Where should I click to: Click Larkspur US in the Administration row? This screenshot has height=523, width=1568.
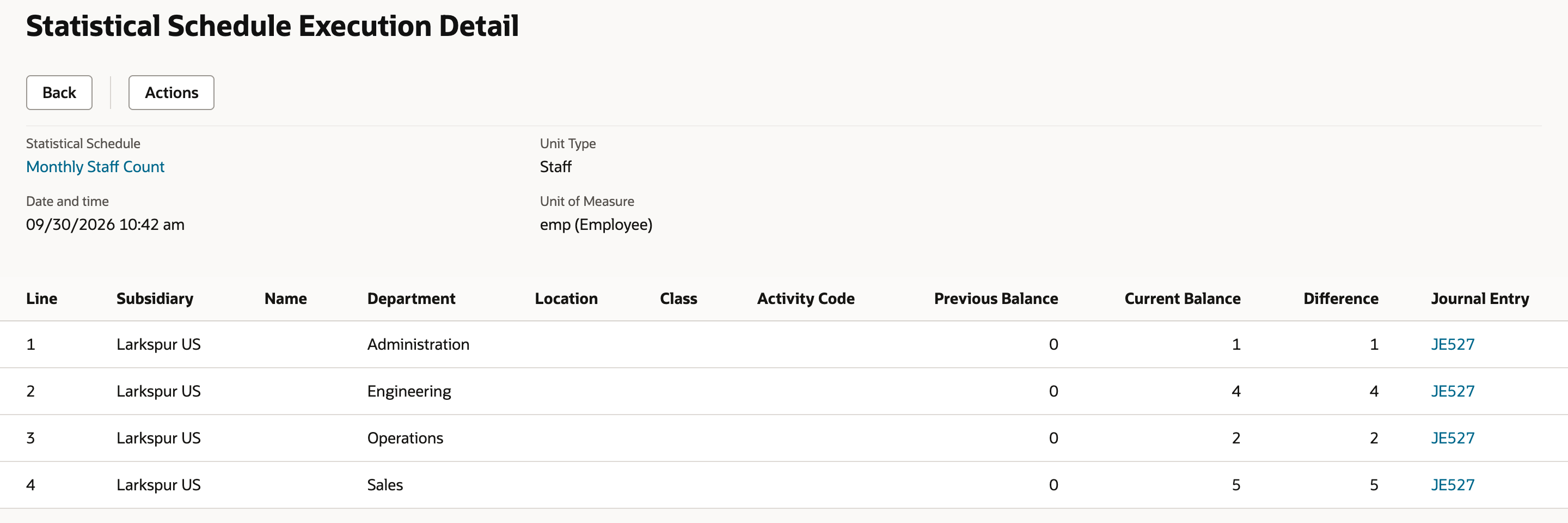point(158,345)
